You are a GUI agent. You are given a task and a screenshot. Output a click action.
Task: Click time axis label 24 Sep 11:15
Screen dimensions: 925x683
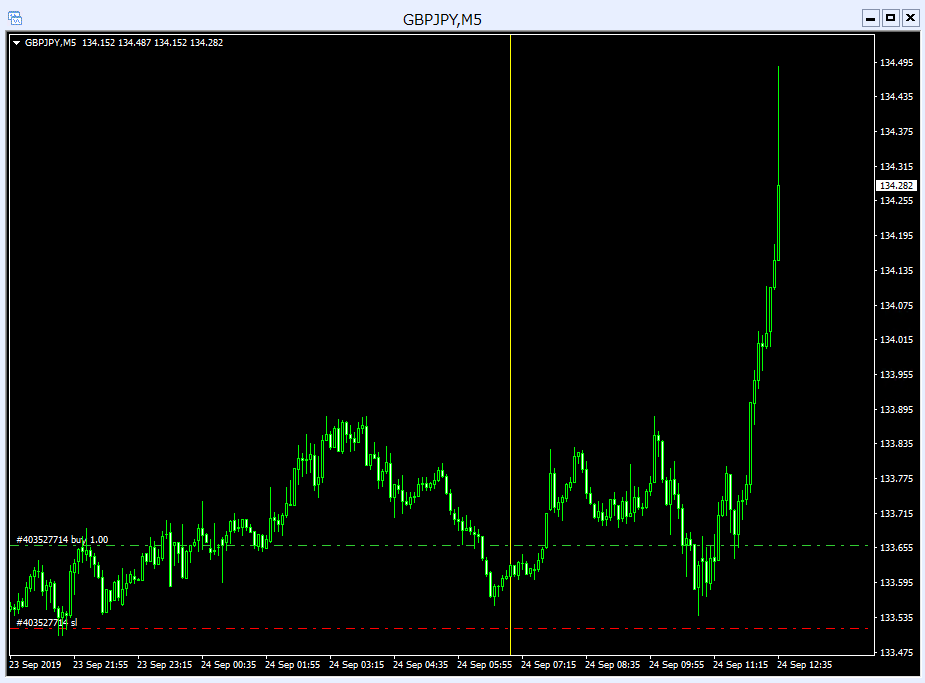(x=740, y=665)
